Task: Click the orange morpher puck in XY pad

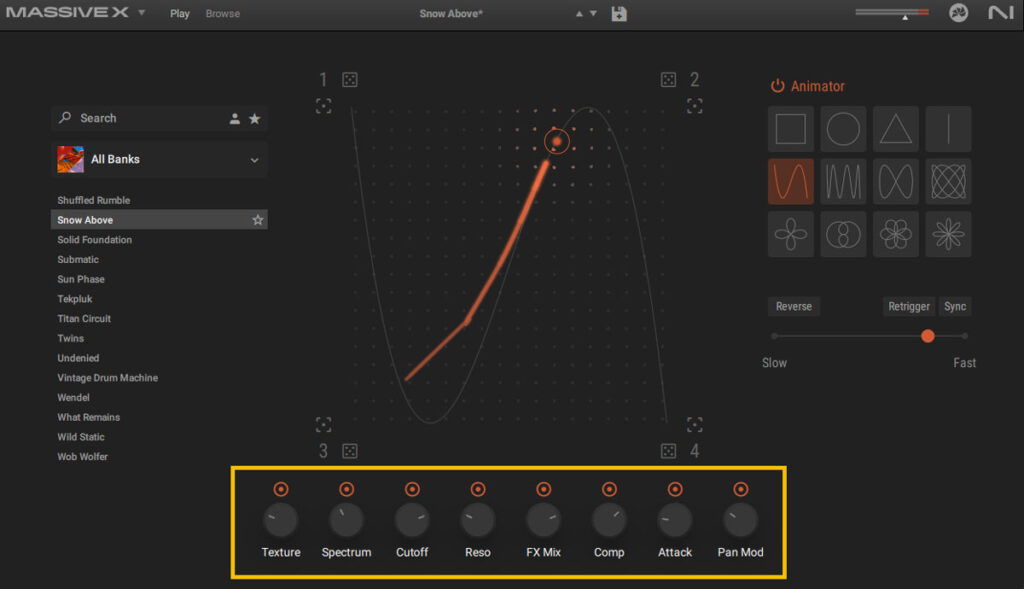Action: pyautogui.click(x=556, y=141)
